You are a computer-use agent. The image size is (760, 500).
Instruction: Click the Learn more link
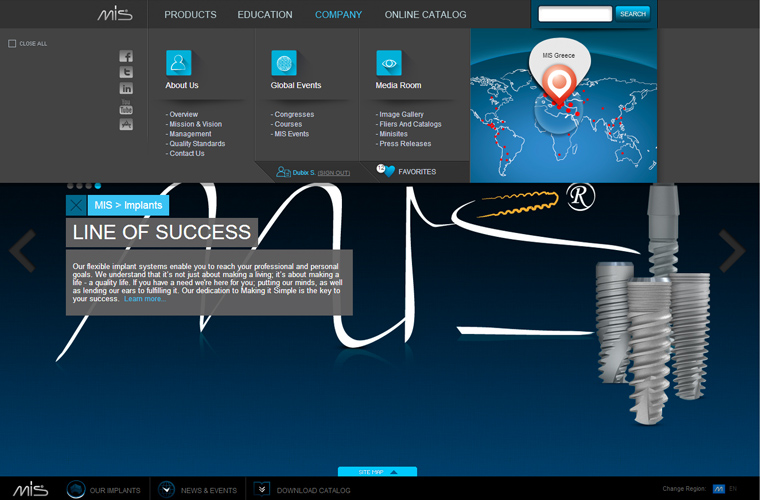144,299
